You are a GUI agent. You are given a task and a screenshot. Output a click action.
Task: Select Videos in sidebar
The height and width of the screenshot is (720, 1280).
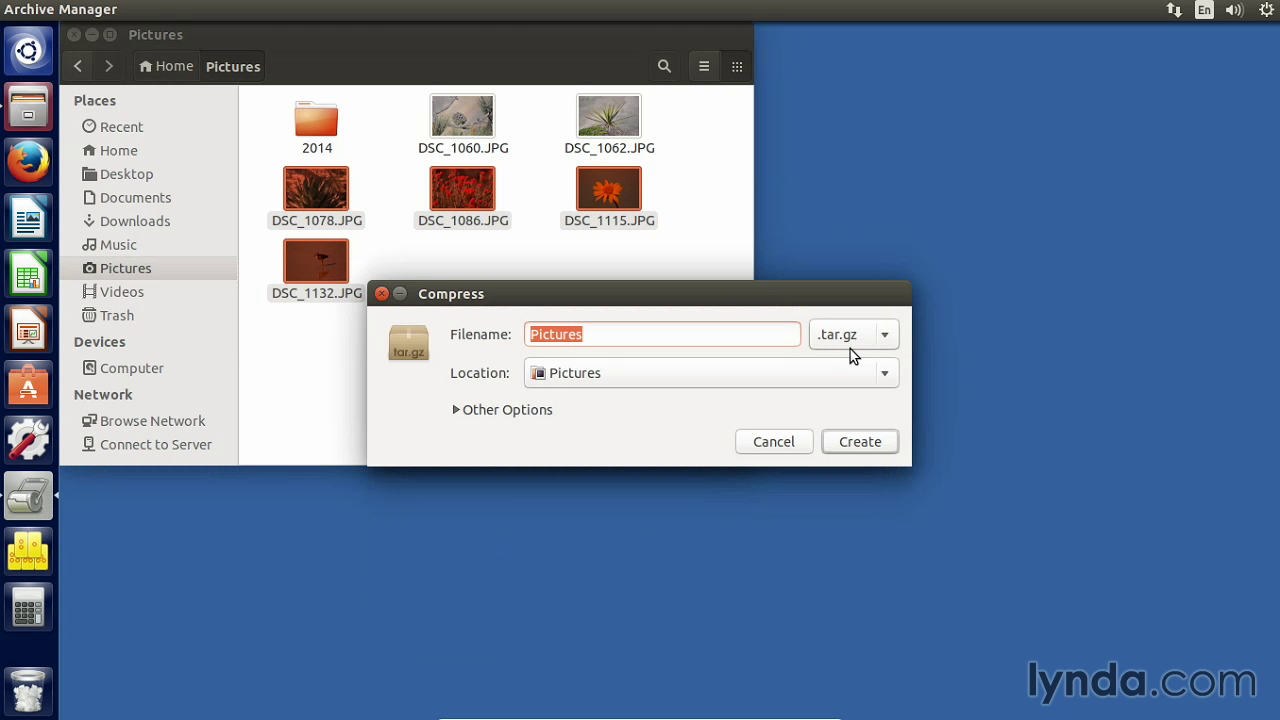click(x=148, y=292)
